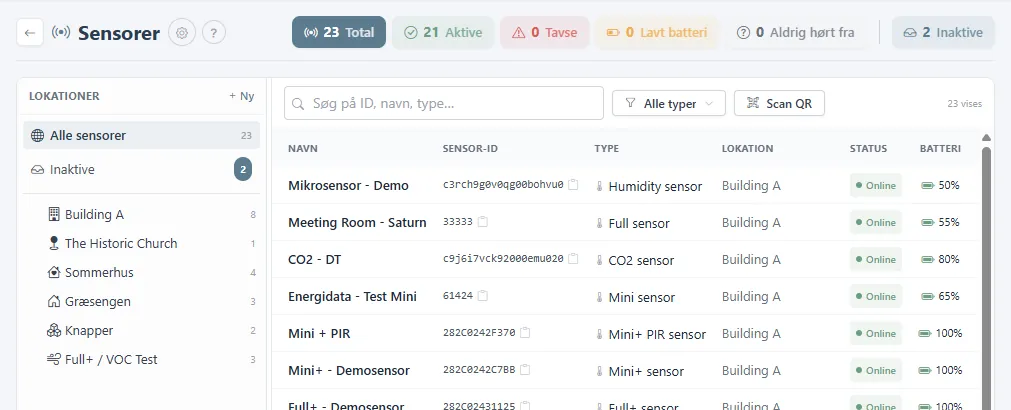
Task: Sort by LOKATION column header
Action: tap(747, 148)
